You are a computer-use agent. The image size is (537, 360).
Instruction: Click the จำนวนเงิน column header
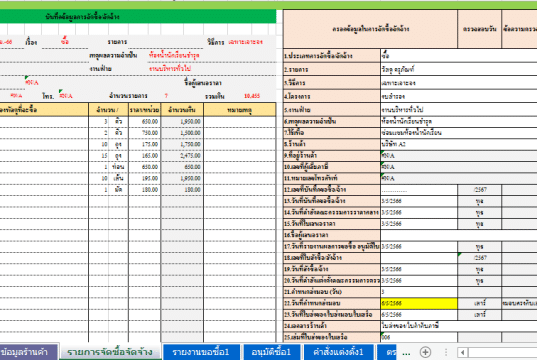[x=182, y=110]
